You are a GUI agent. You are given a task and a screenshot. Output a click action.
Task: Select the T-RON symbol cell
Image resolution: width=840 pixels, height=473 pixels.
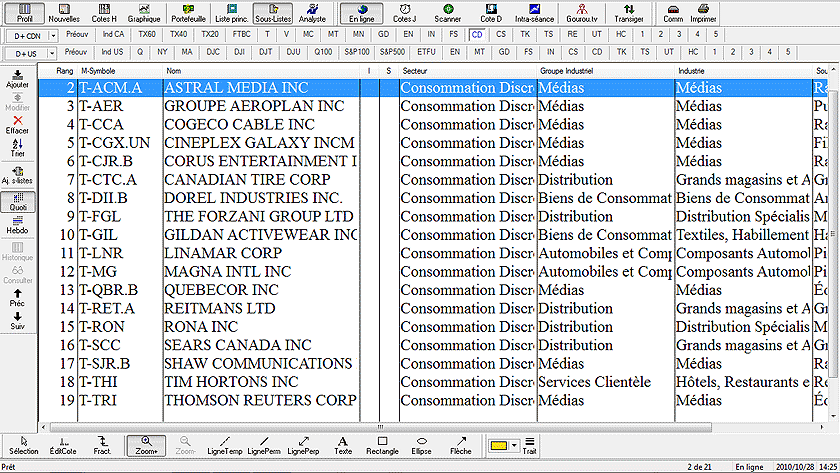120,327
